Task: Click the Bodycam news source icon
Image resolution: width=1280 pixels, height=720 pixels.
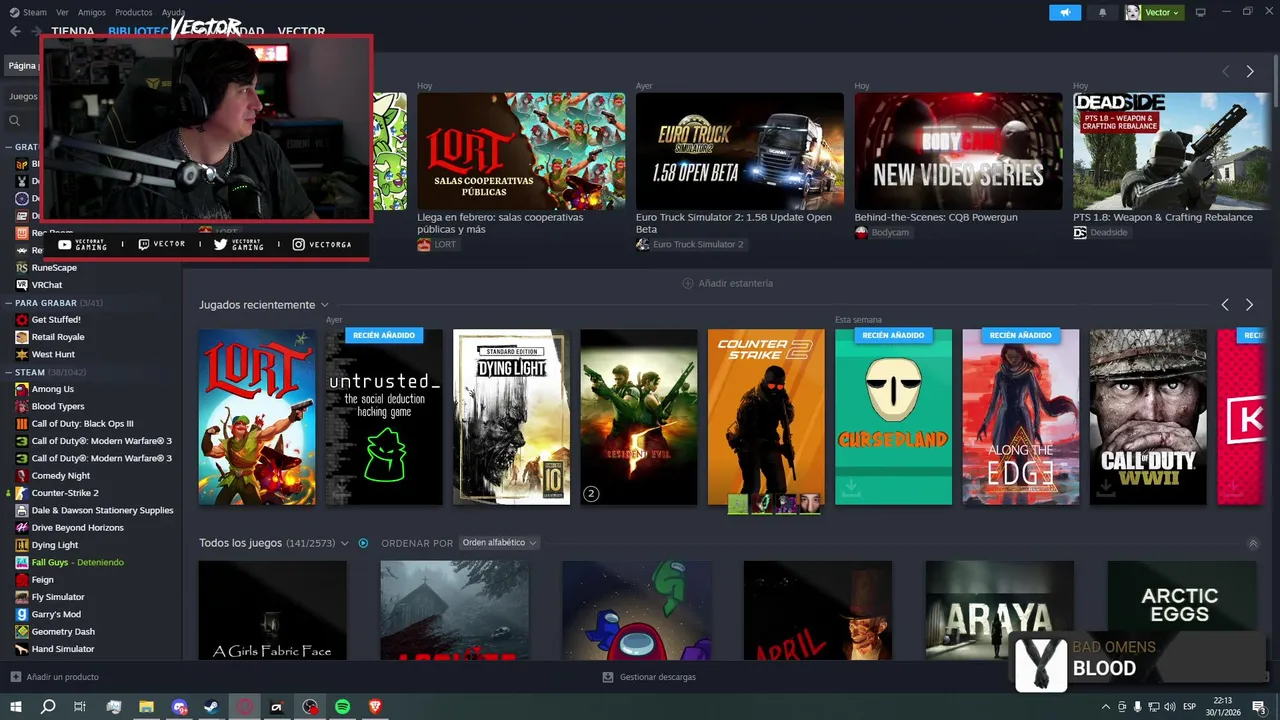Action: pos(861,232)
